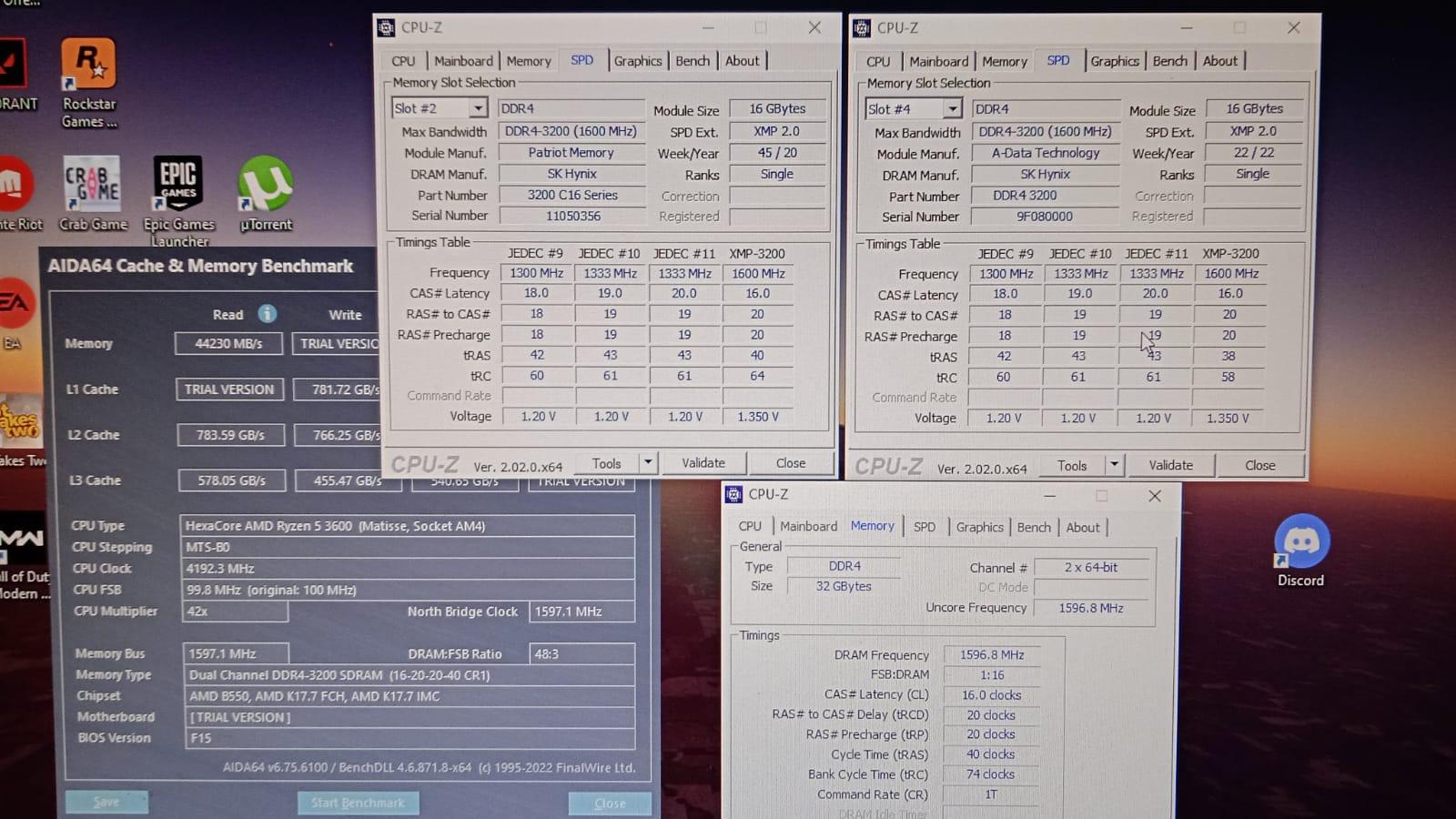Open the Rockstar Games desktop shortcut

pos(88,82)
